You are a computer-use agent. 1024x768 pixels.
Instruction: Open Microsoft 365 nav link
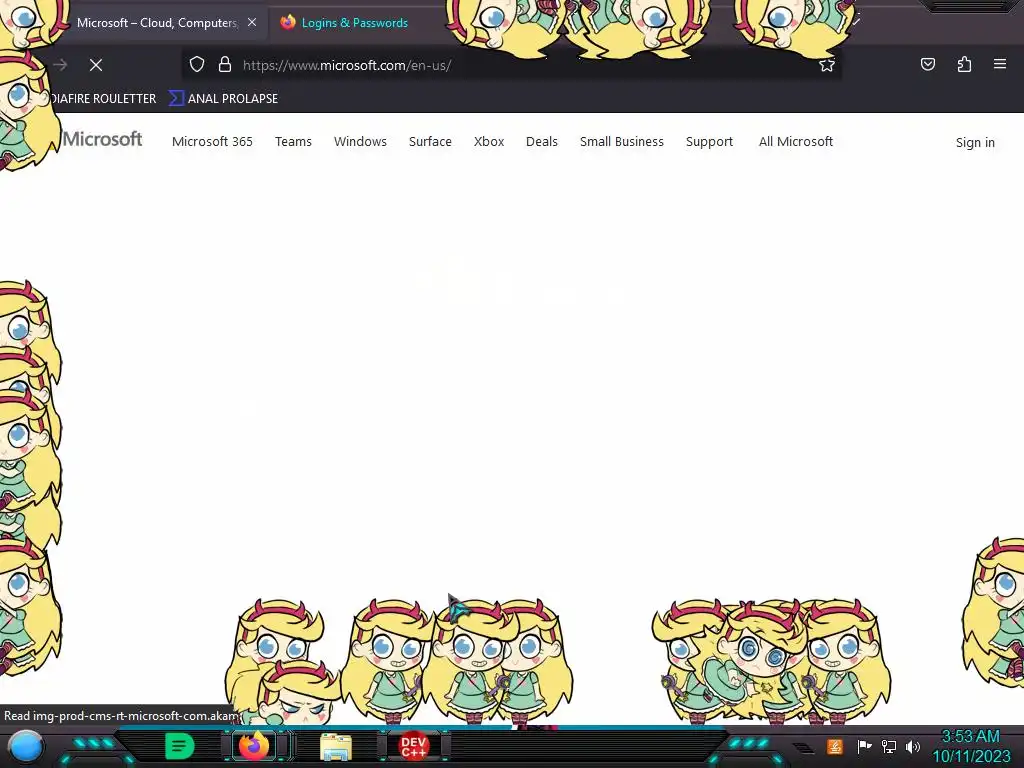pyautogui.click(x=212, y=142)
